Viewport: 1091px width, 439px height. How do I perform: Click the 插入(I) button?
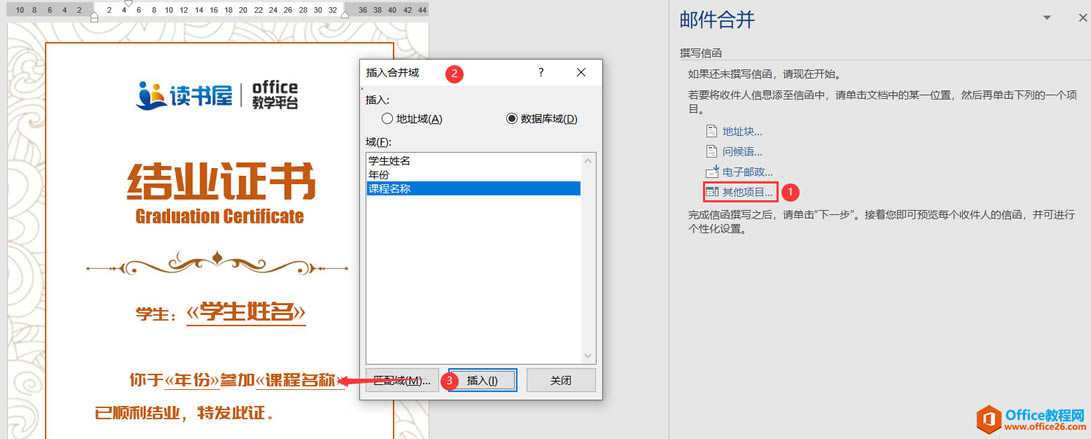482,381
